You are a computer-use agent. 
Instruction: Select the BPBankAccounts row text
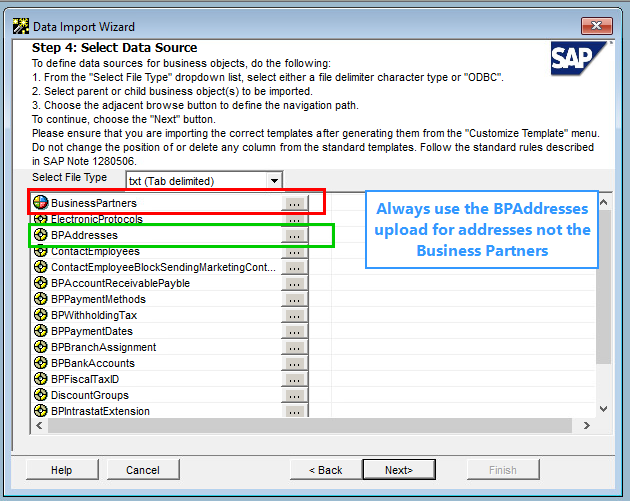coord(93,363)
